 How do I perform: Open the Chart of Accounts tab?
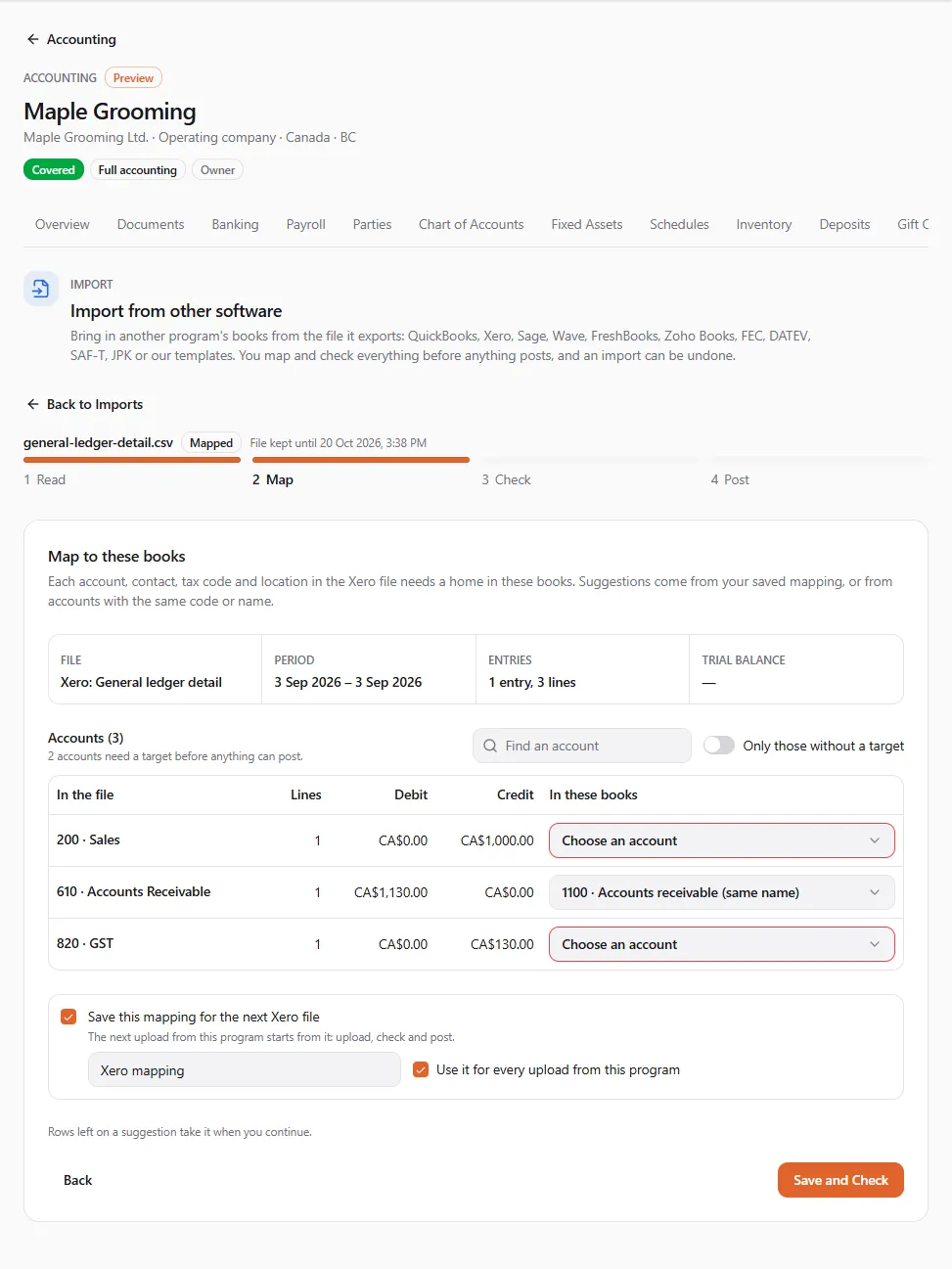pyautogui.click(x=472, y=224)
